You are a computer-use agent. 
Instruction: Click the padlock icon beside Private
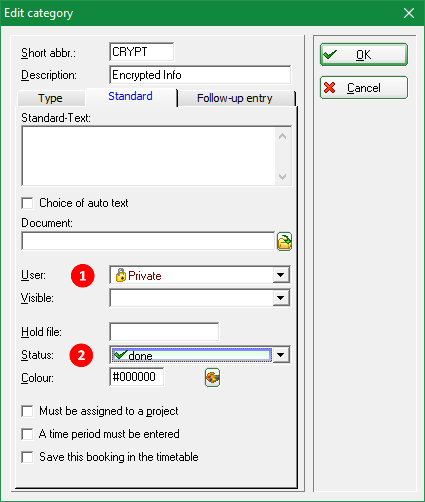120,275
